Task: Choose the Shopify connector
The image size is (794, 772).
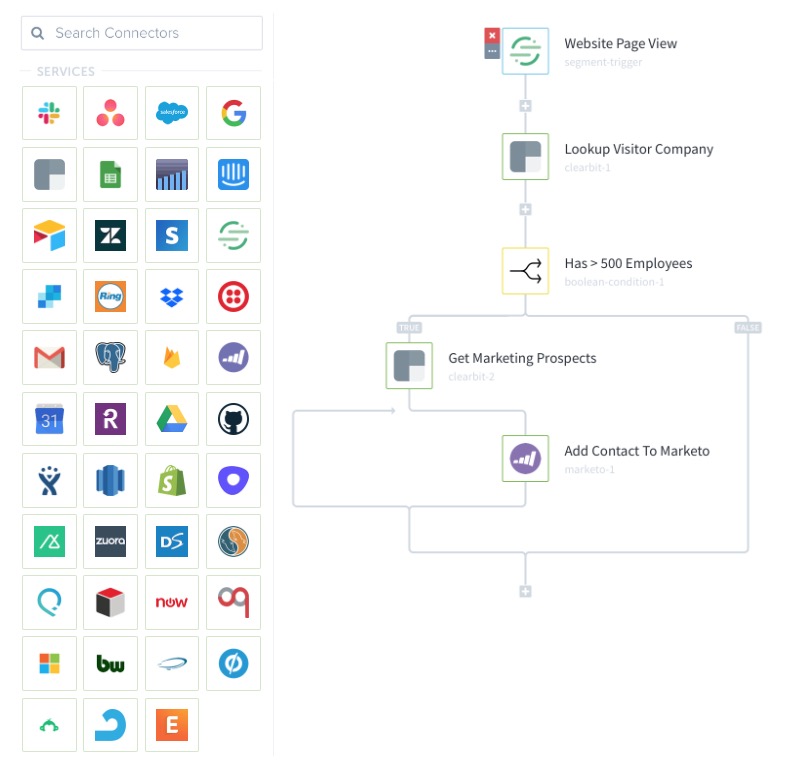Action: coord(172,480)
